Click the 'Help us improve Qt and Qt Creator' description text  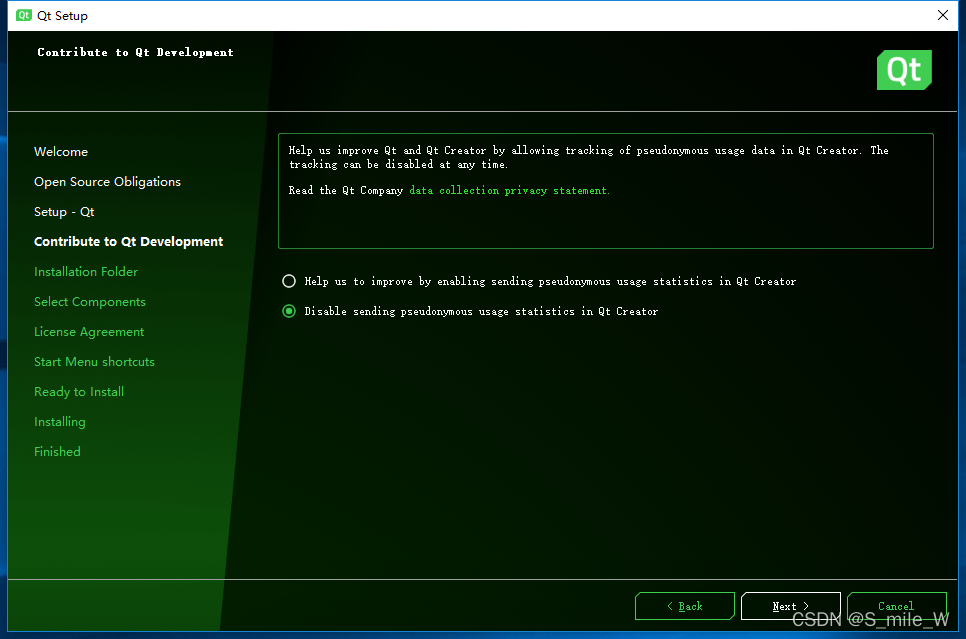tap(588, 157)
